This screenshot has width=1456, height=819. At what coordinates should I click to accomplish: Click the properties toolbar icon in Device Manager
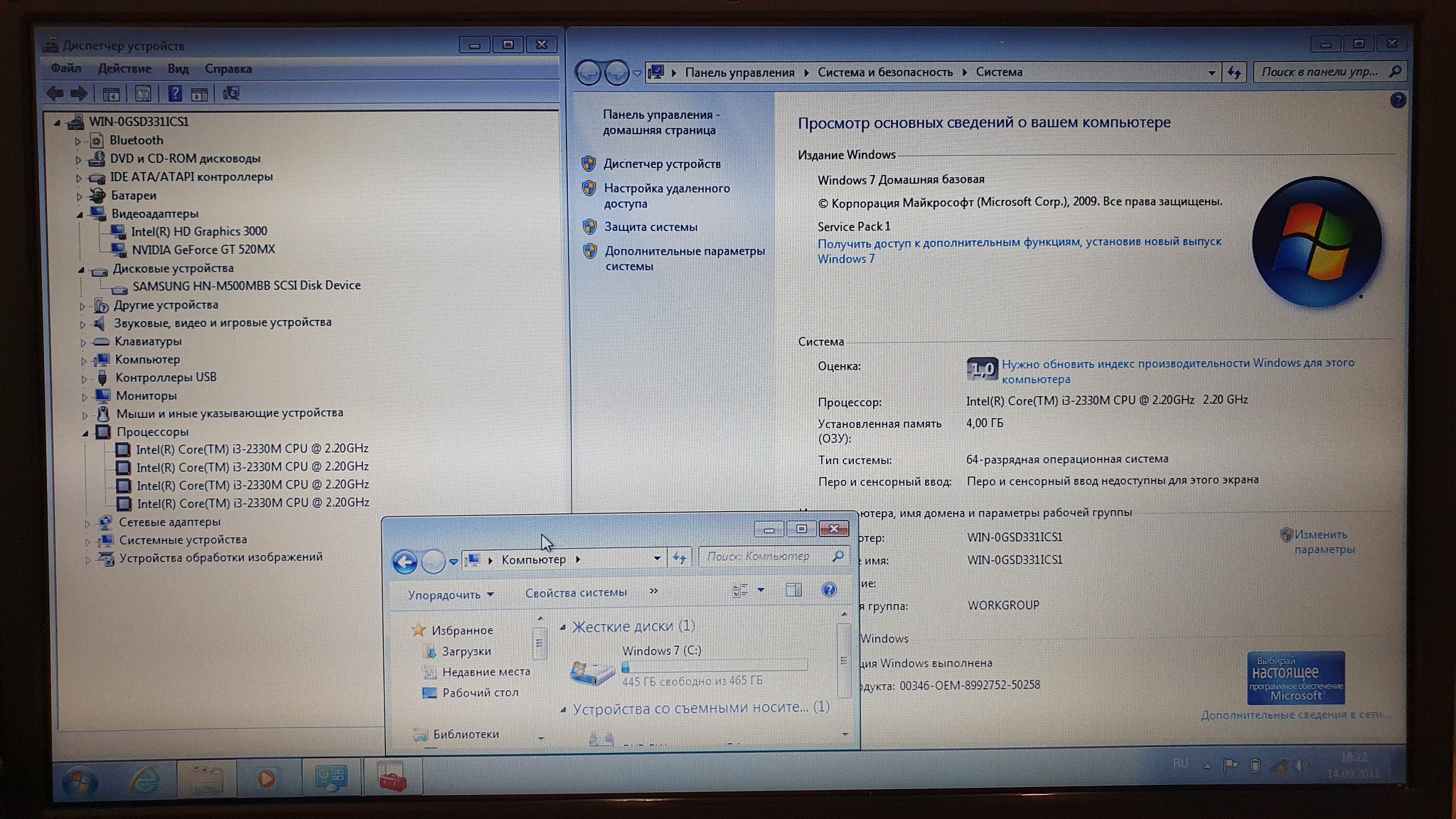(x=143, y=94)
